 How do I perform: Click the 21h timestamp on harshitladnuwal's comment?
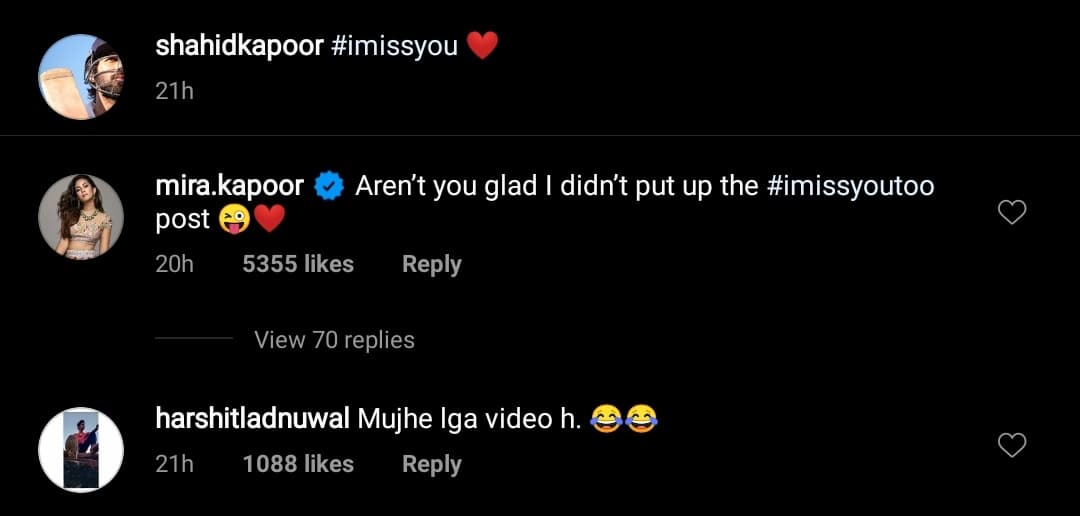(x=174, y=464)
